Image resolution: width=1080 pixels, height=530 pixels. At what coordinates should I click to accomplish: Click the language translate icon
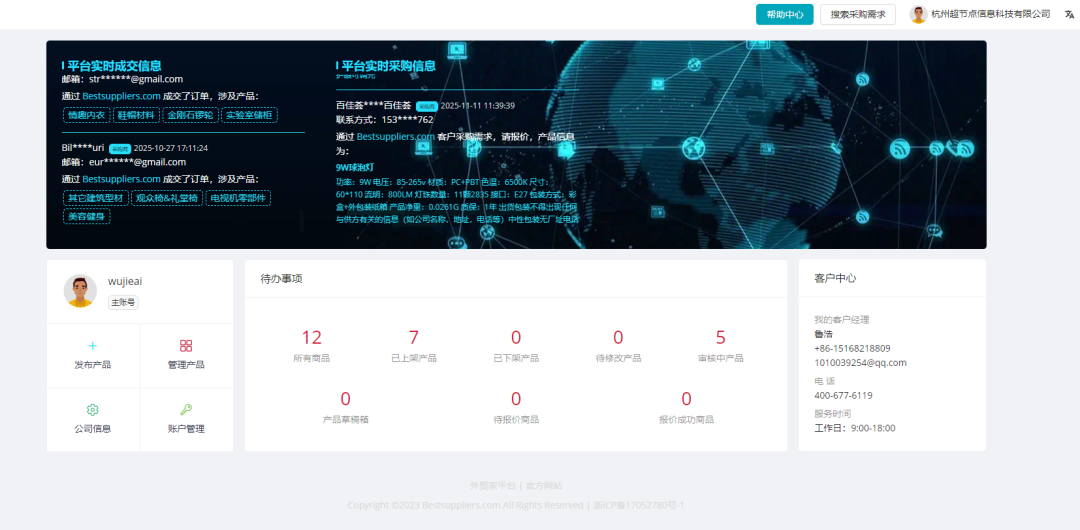tap(1067, 14)
